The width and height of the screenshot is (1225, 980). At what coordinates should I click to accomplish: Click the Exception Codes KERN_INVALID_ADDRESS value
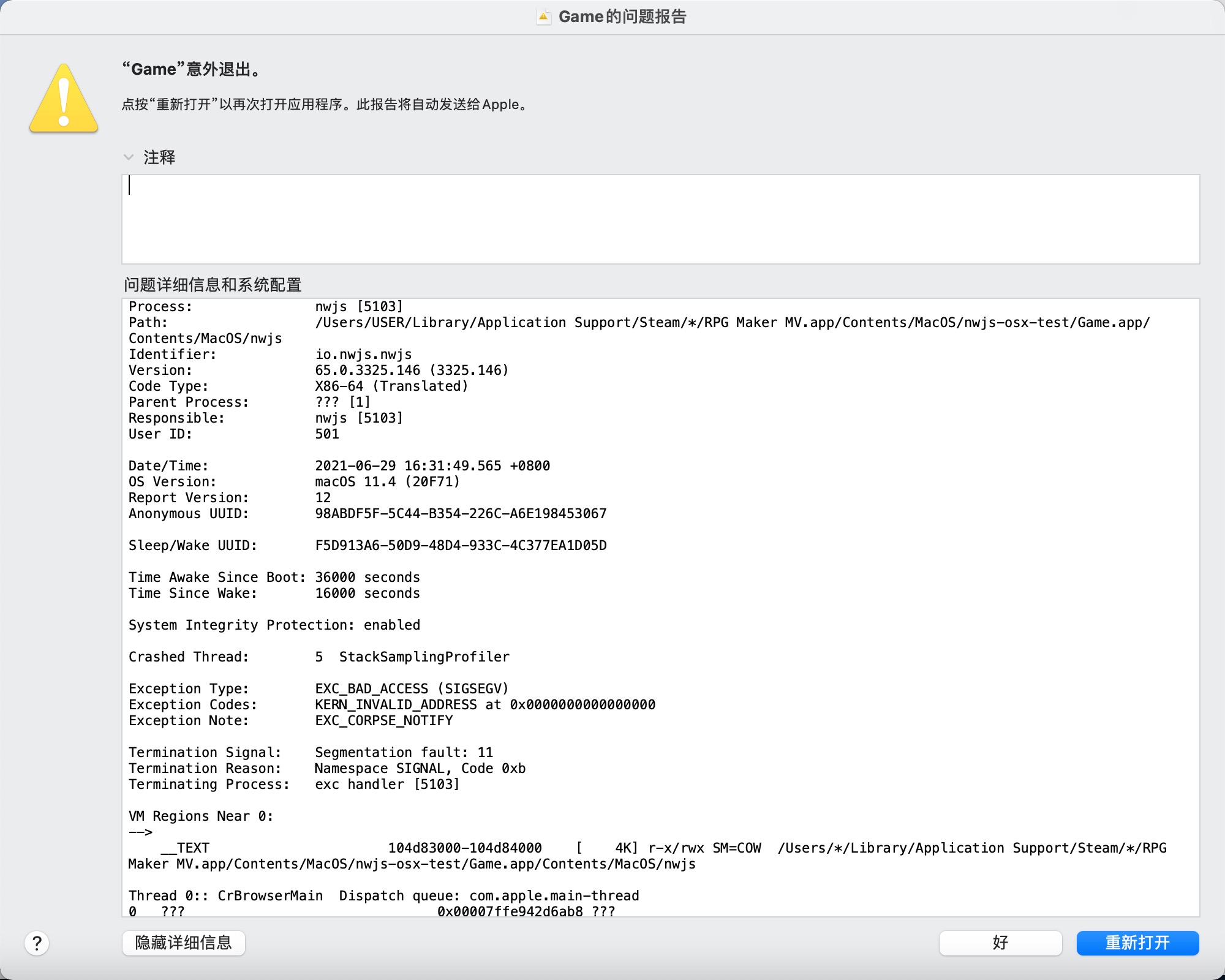click(485, 704)
